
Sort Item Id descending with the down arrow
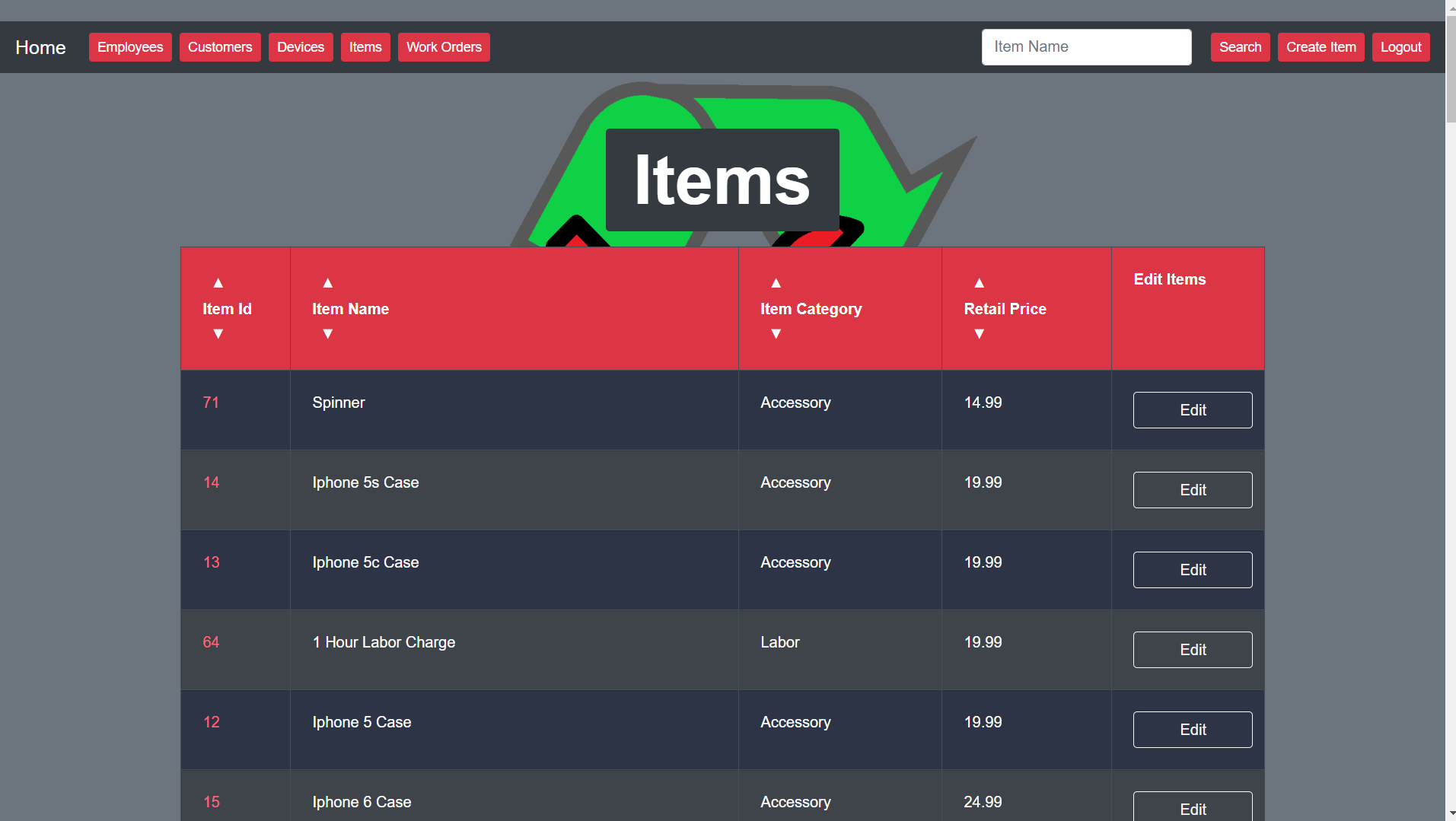(218, 334)
